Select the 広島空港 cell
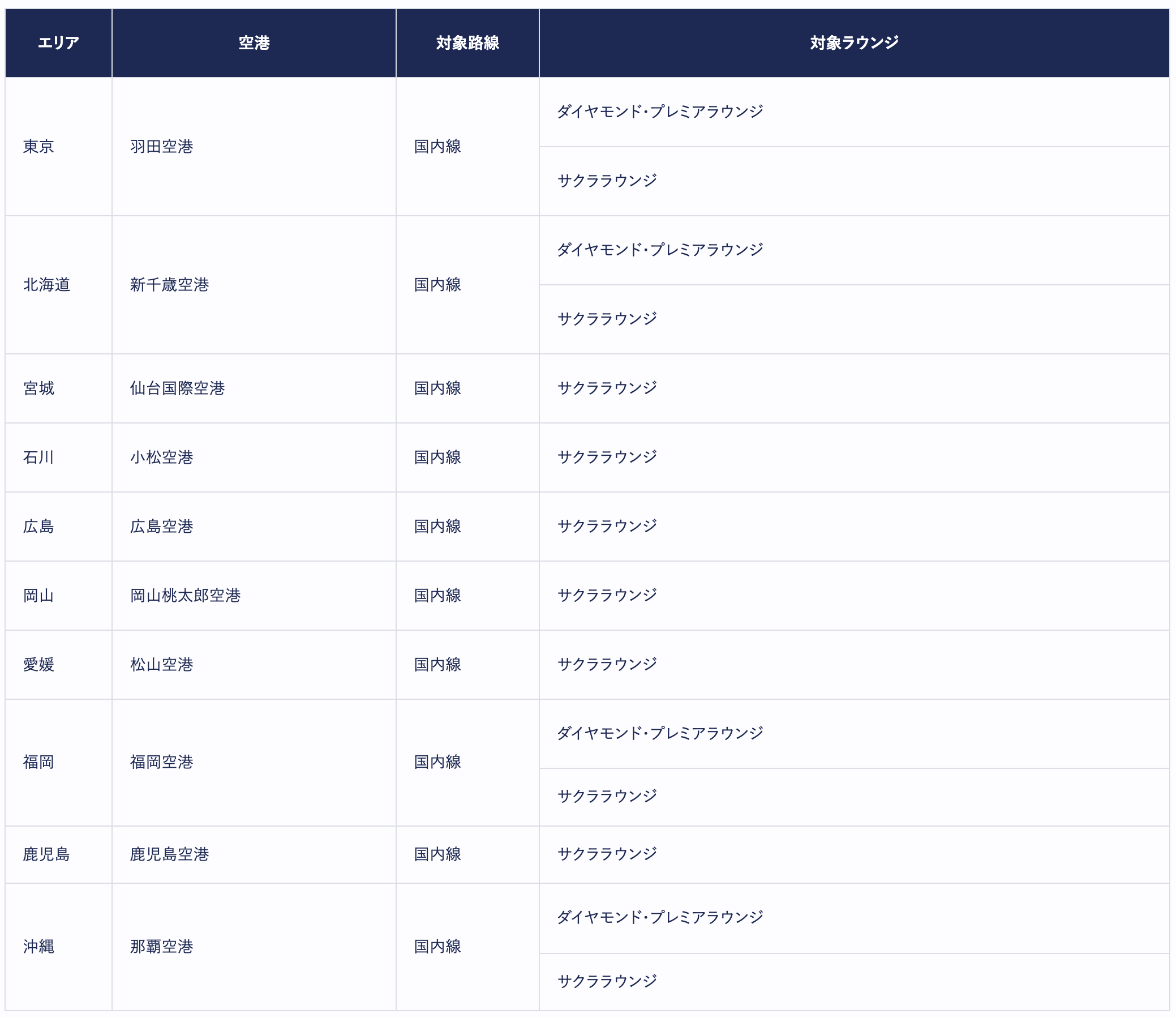The width and height of the screenshot is (1176, 1018). [x=162, y=527]
